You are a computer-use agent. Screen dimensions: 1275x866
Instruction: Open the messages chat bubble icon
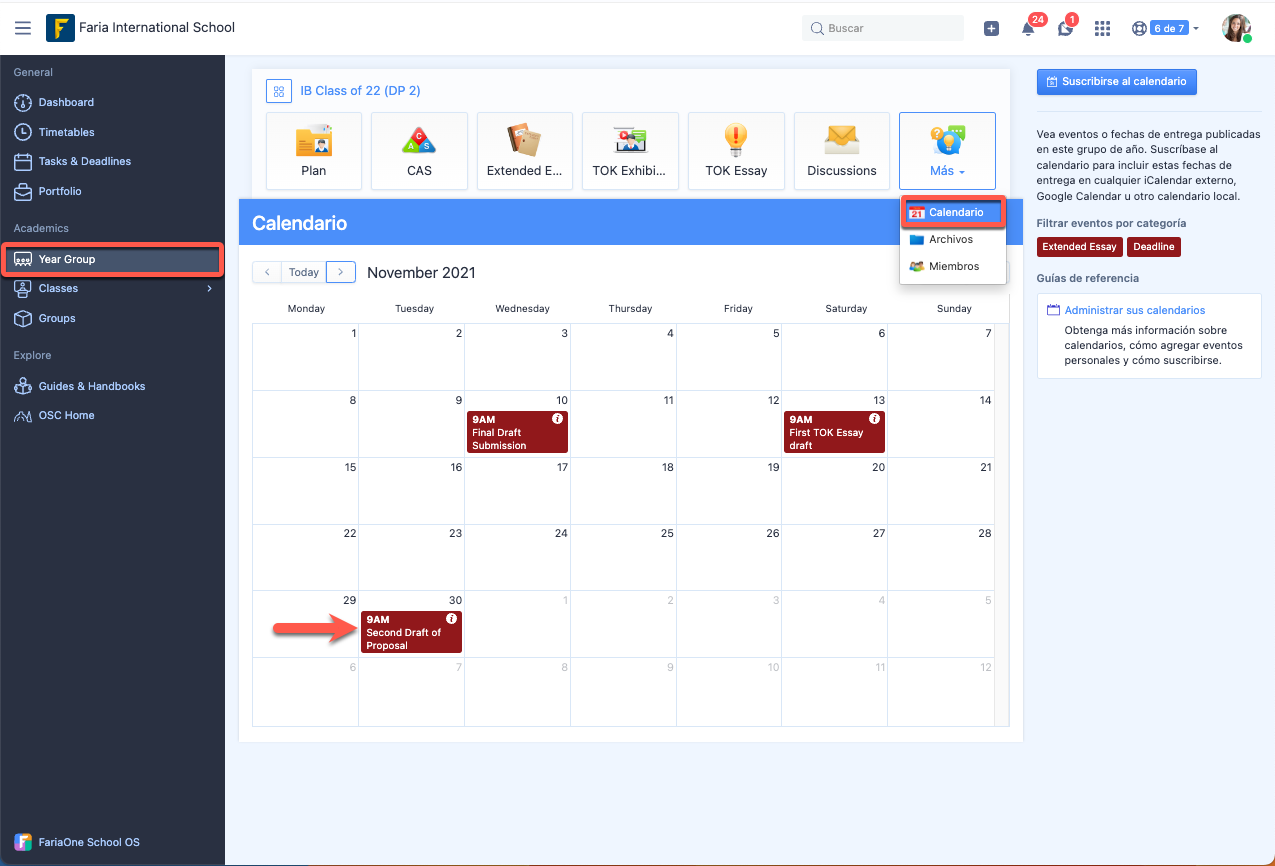1065,29
